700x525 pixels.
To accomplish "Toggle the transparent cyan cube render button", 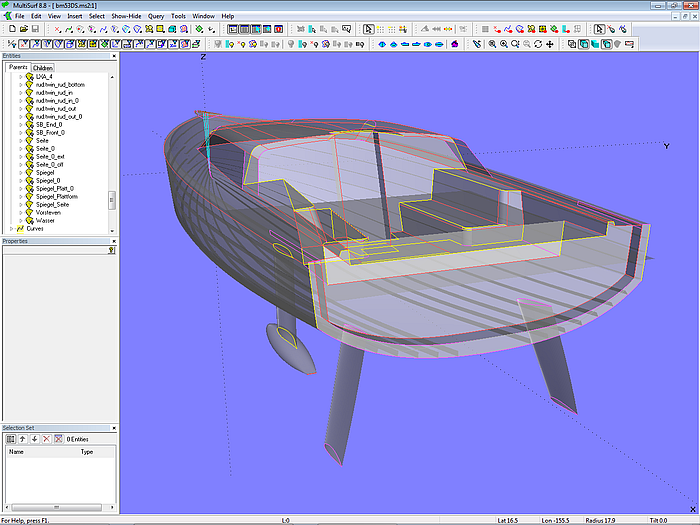I will (607, 44).
